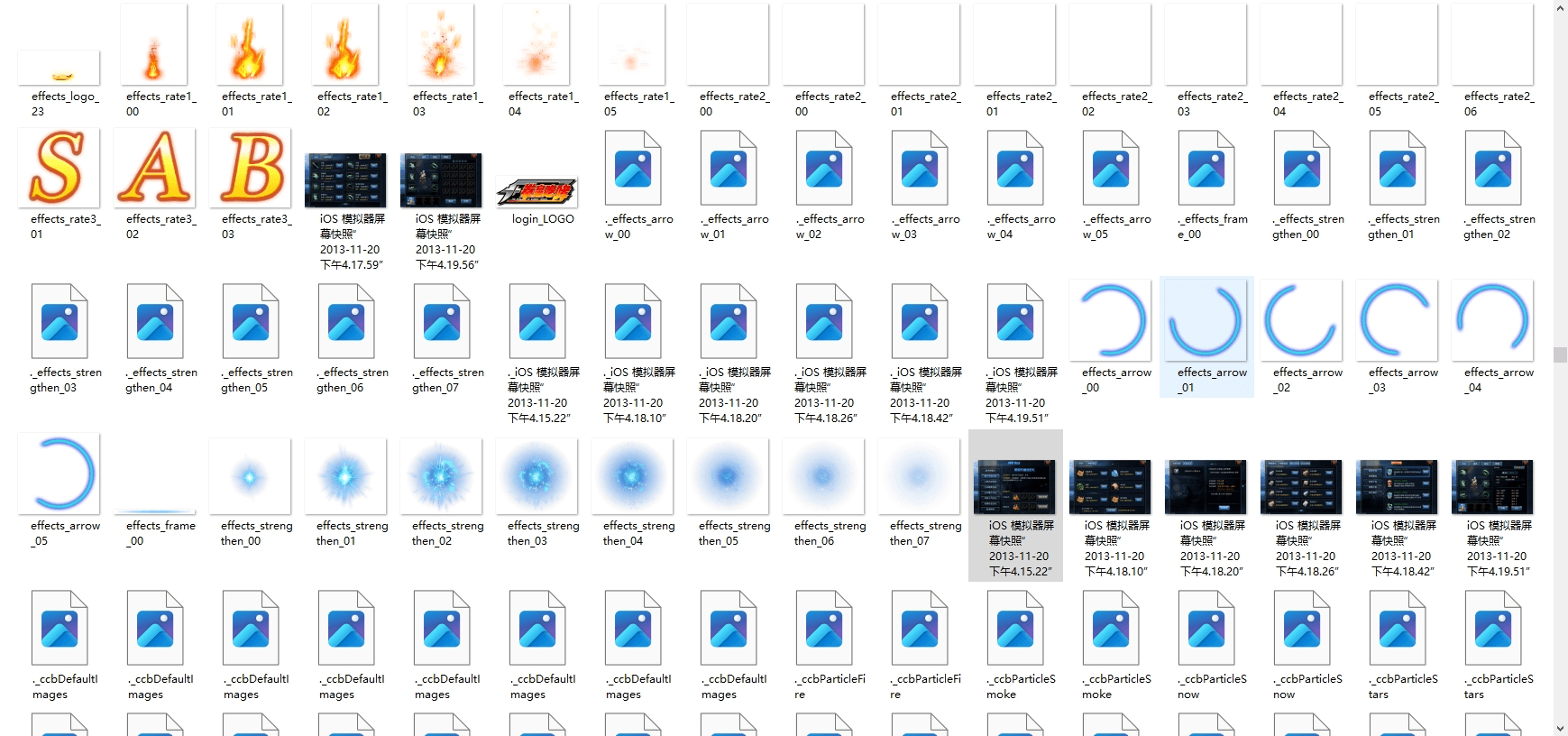Select the ._effects_strengthen_00 file icon
The image size is (1568, 736).
(1302, 170)
